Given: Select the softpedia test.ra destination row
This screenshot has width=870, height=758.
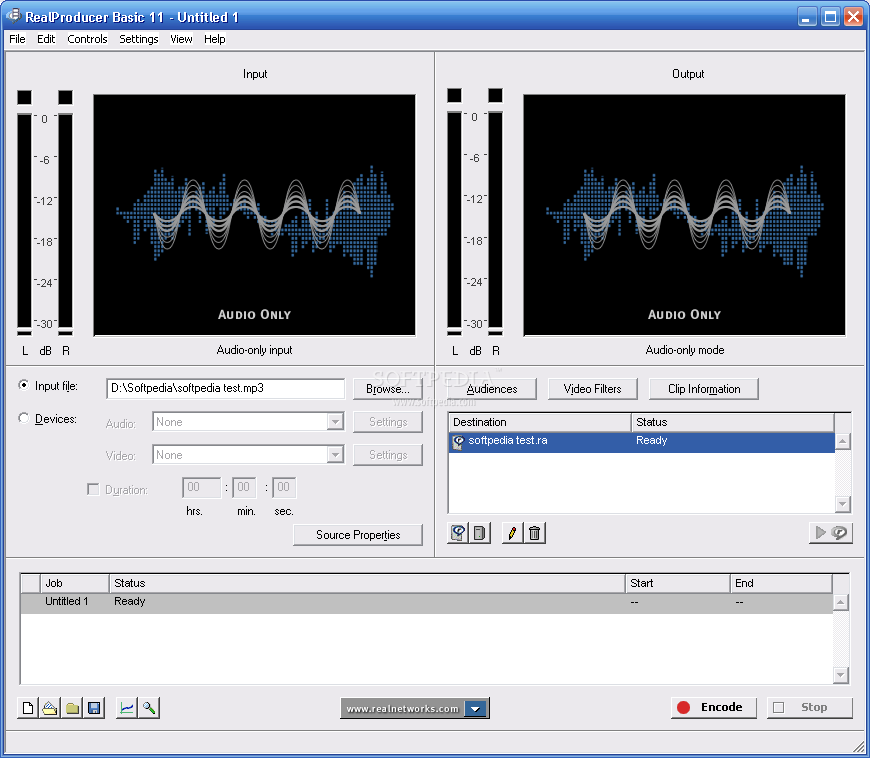Looking at the screenshot, I should [641, 442].
